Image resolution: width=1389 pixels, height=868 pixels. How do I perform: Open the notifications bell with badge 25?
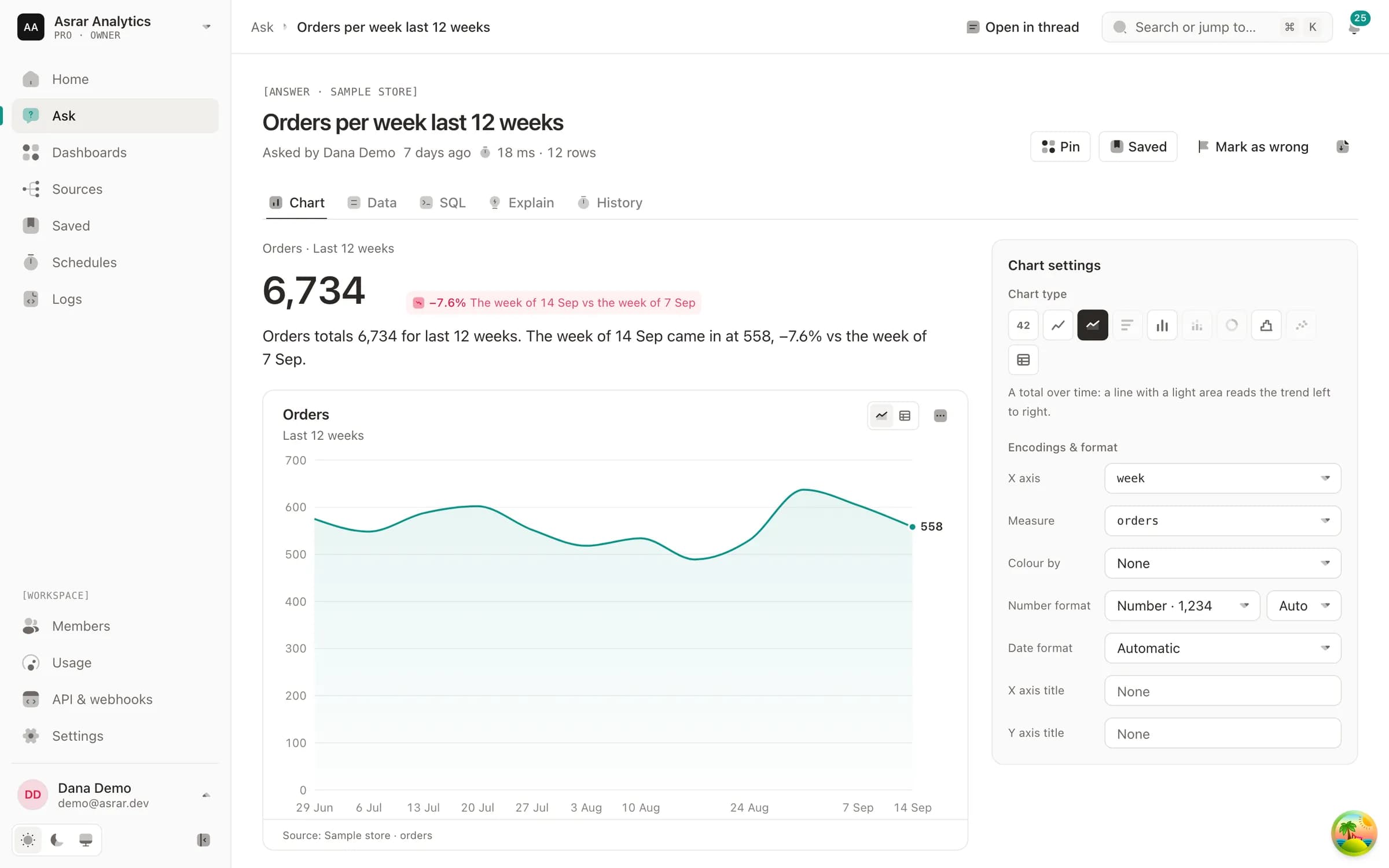[1354, 27]
